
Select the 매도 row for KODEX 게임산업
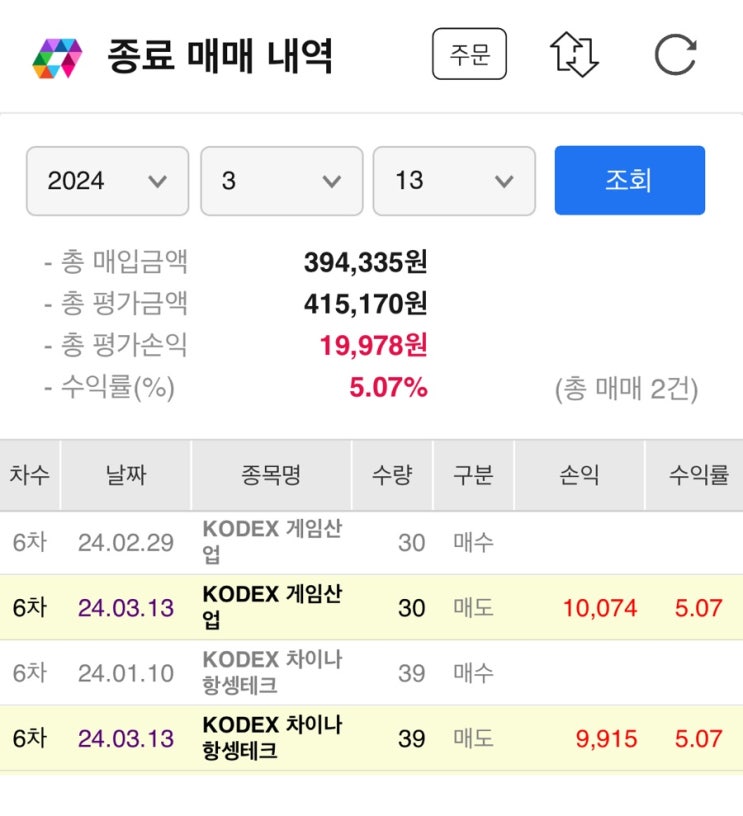370,606
